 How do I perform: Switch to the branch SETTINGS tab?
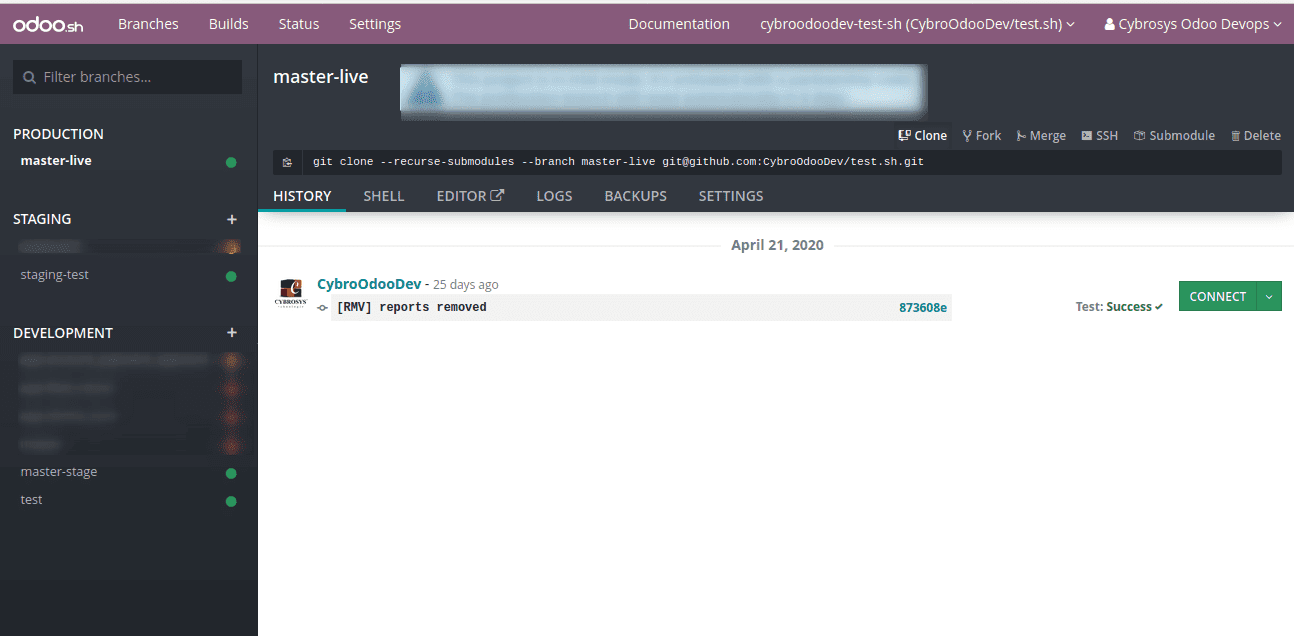[731, 196]
